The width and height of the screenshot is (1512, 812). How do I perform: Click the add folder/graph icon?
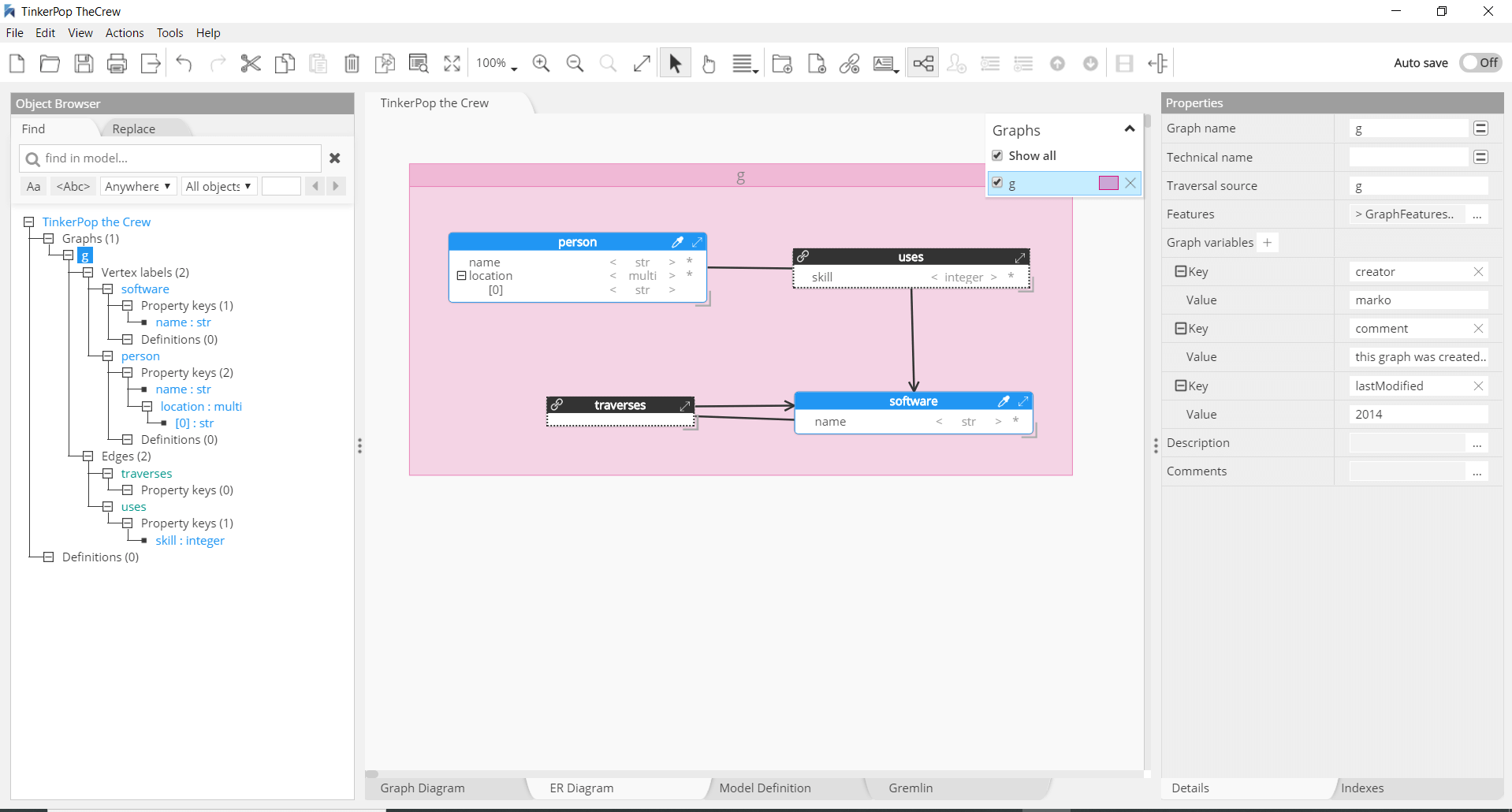pos(782,63)
